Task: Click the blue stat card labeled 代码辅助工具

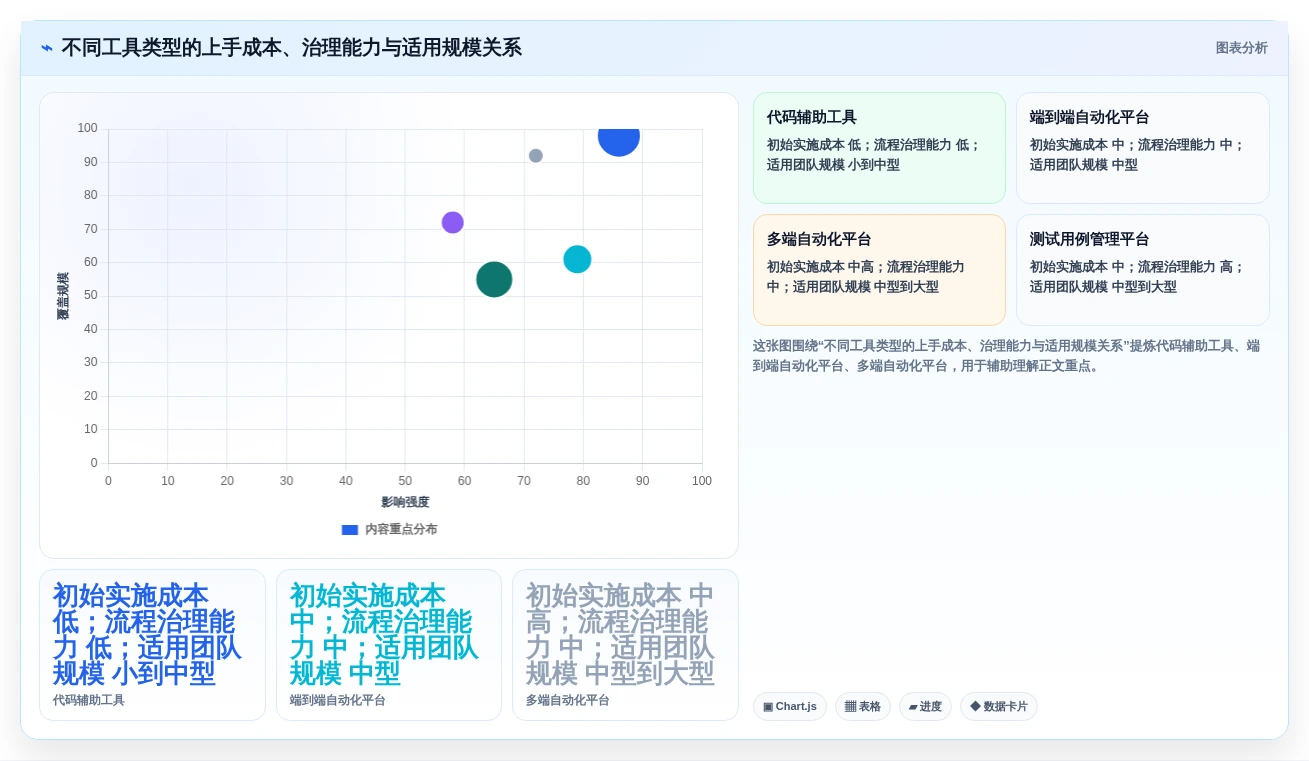Action: (152, 645)
